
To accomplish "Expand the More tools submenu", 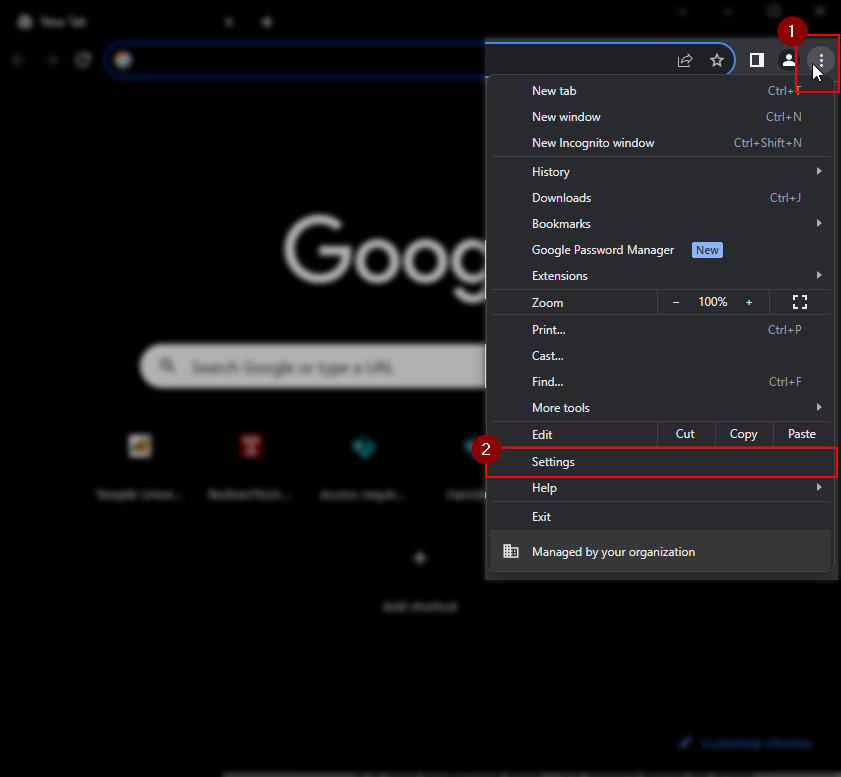I will [x=660, y=408].
